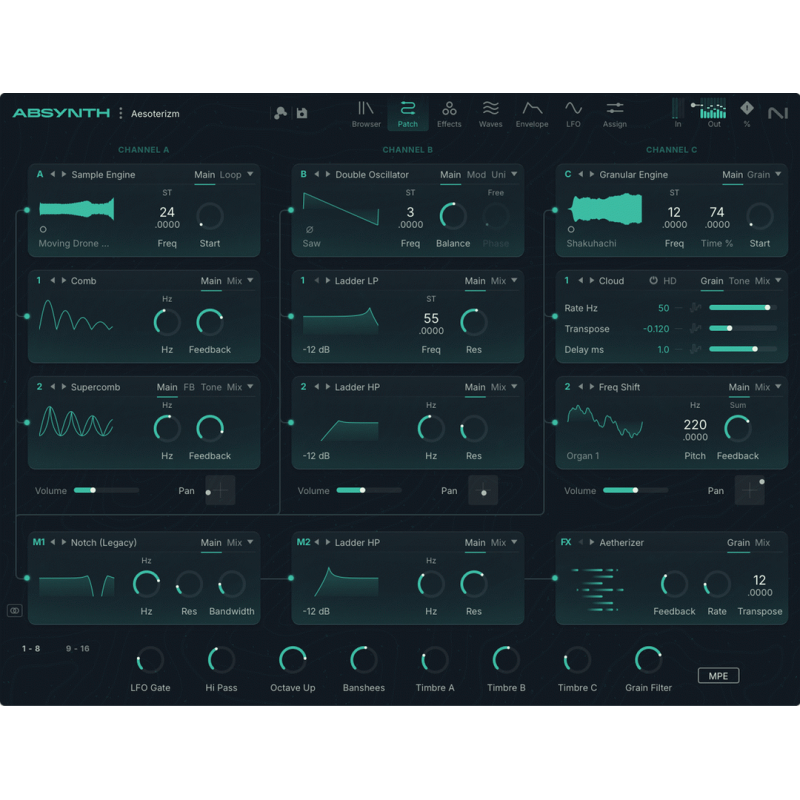Adjust the Rate Hz slider in Cloud
This screenshot has height=800, width=800.
pos(743,308)
